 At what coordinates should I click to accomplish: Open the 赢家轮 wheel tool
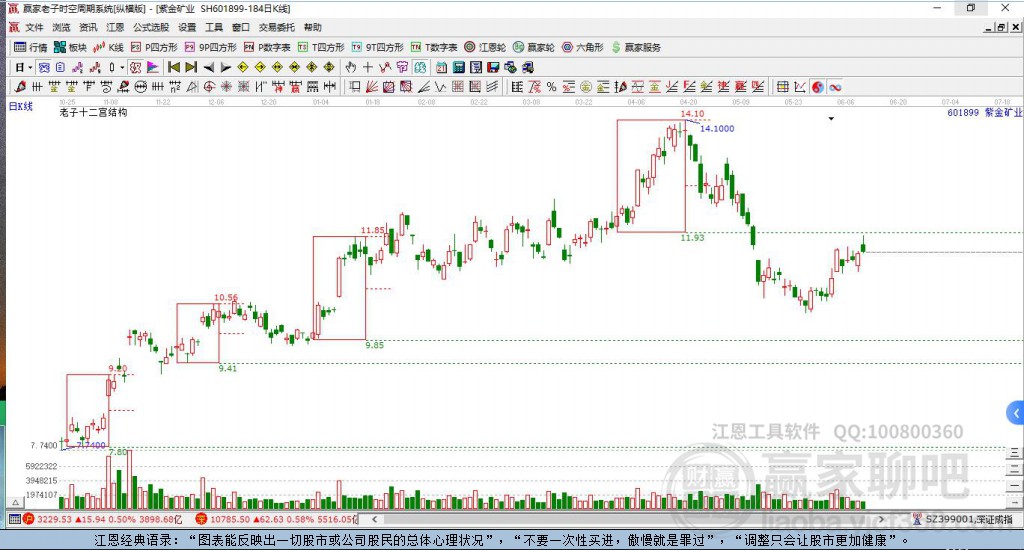[x=534, y=47]
